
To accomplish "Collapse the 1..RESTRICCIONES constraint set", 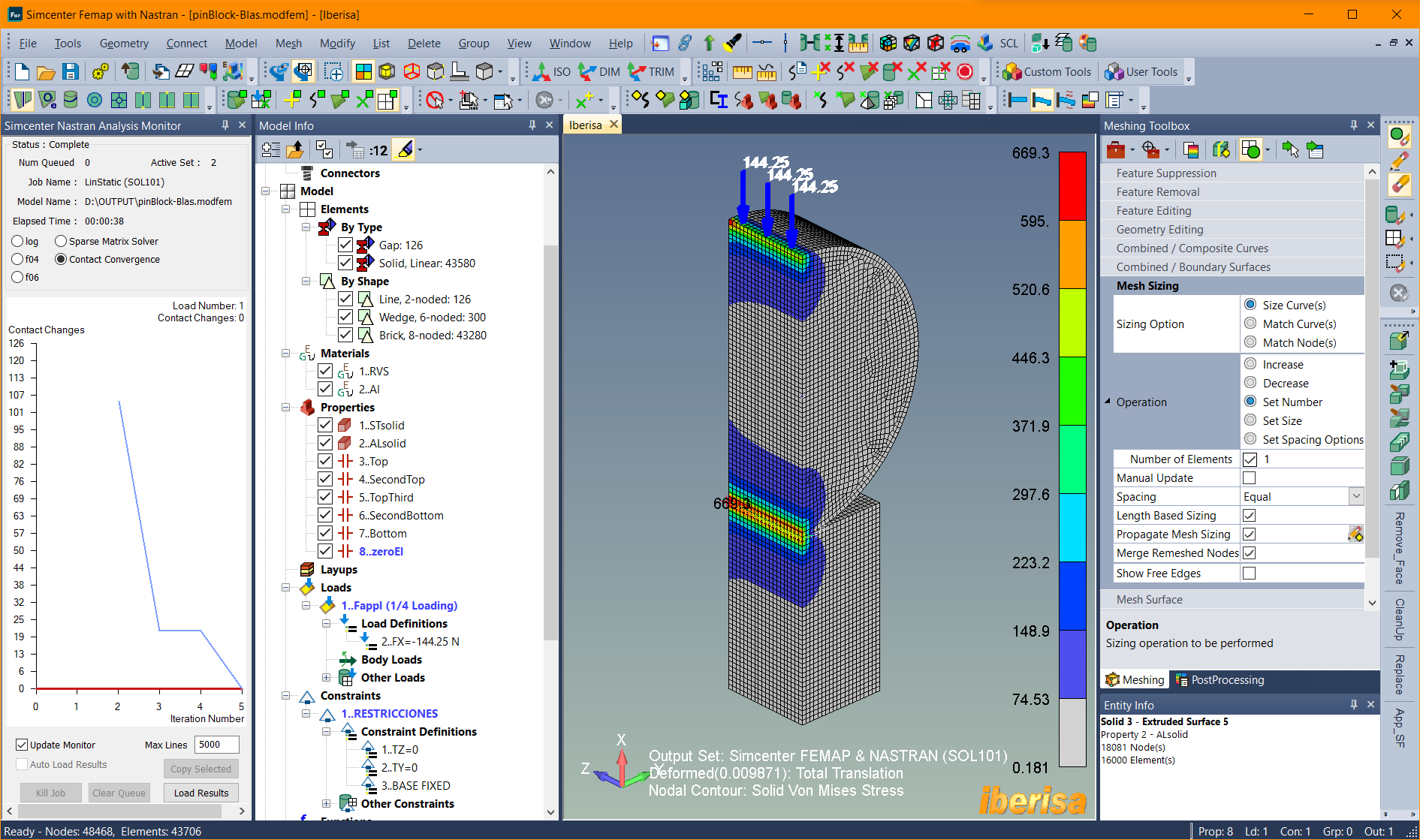I will [306, 714].
